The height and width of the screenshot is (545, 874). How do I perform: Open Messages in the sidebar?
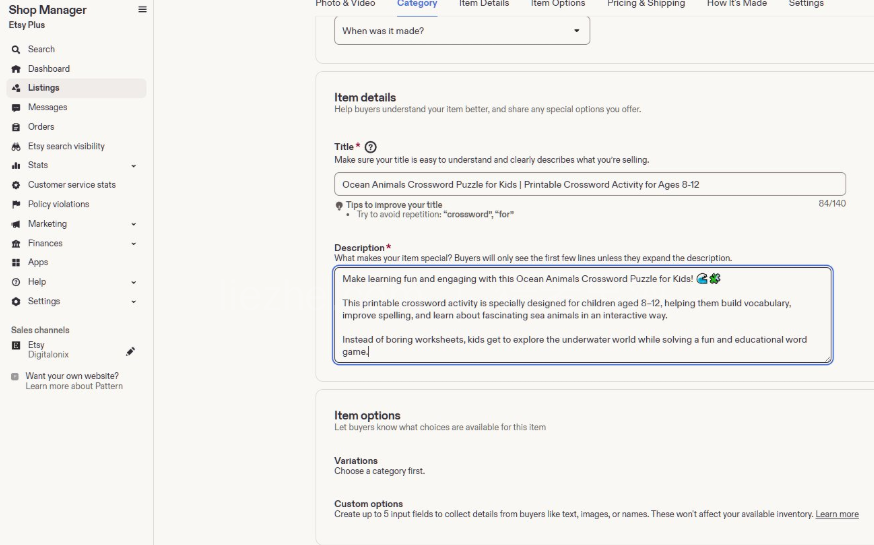click(x=47, y=107)
